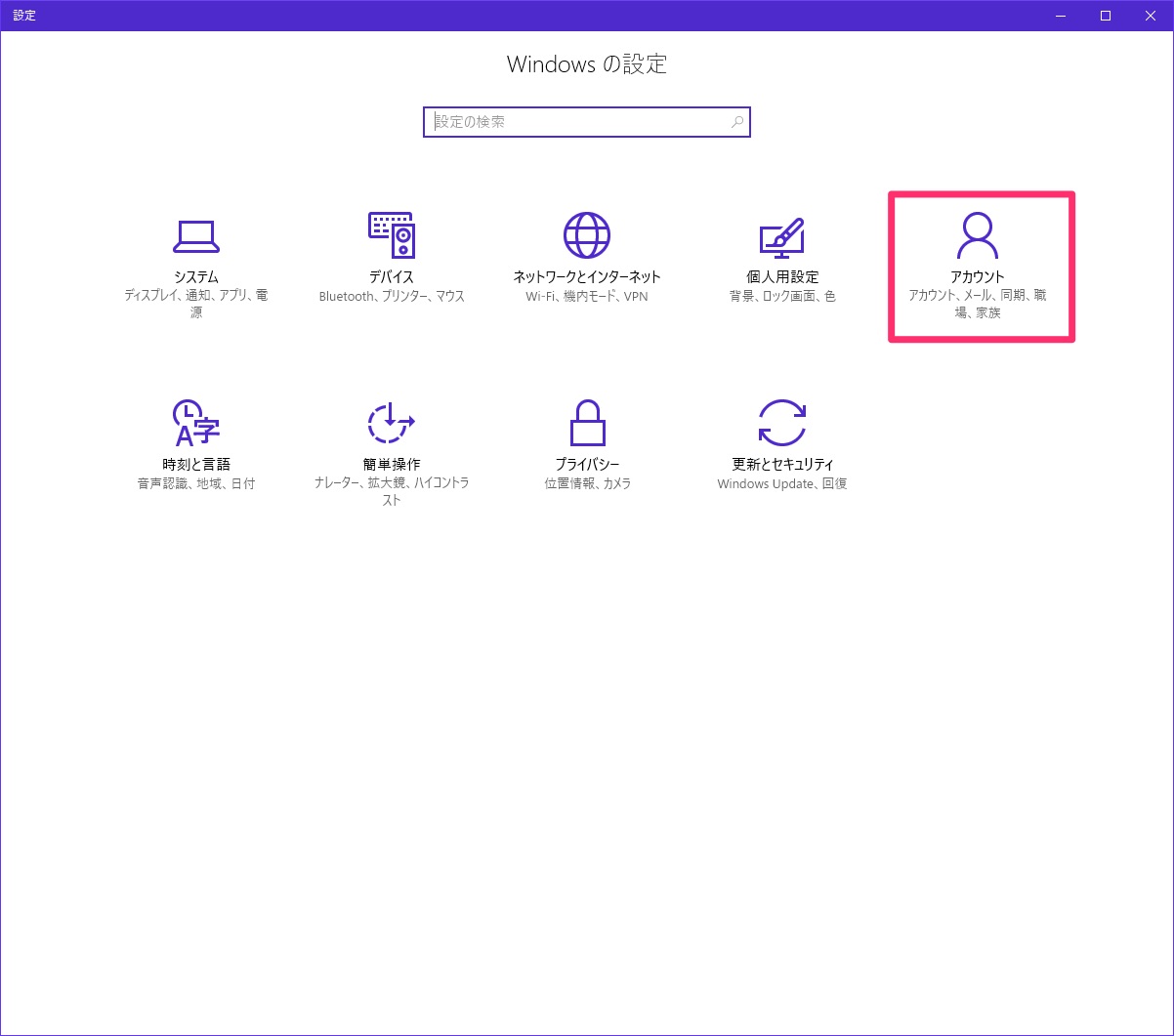The width and height of the screenshot is (1174, 1036).
Task: Close the 設定 window
Action: coord(1151,16)
